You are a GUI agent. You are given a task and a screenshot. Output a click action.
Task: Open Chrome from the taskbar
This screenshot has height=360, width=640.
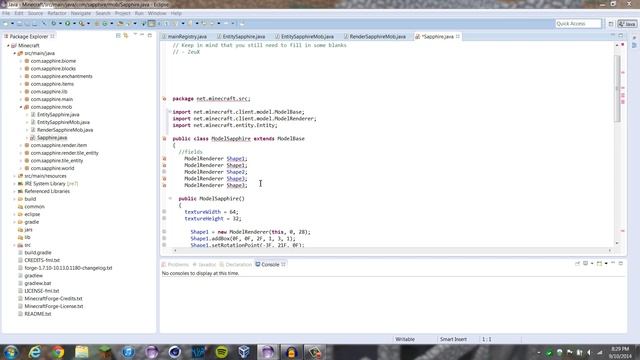click(58, 352)
